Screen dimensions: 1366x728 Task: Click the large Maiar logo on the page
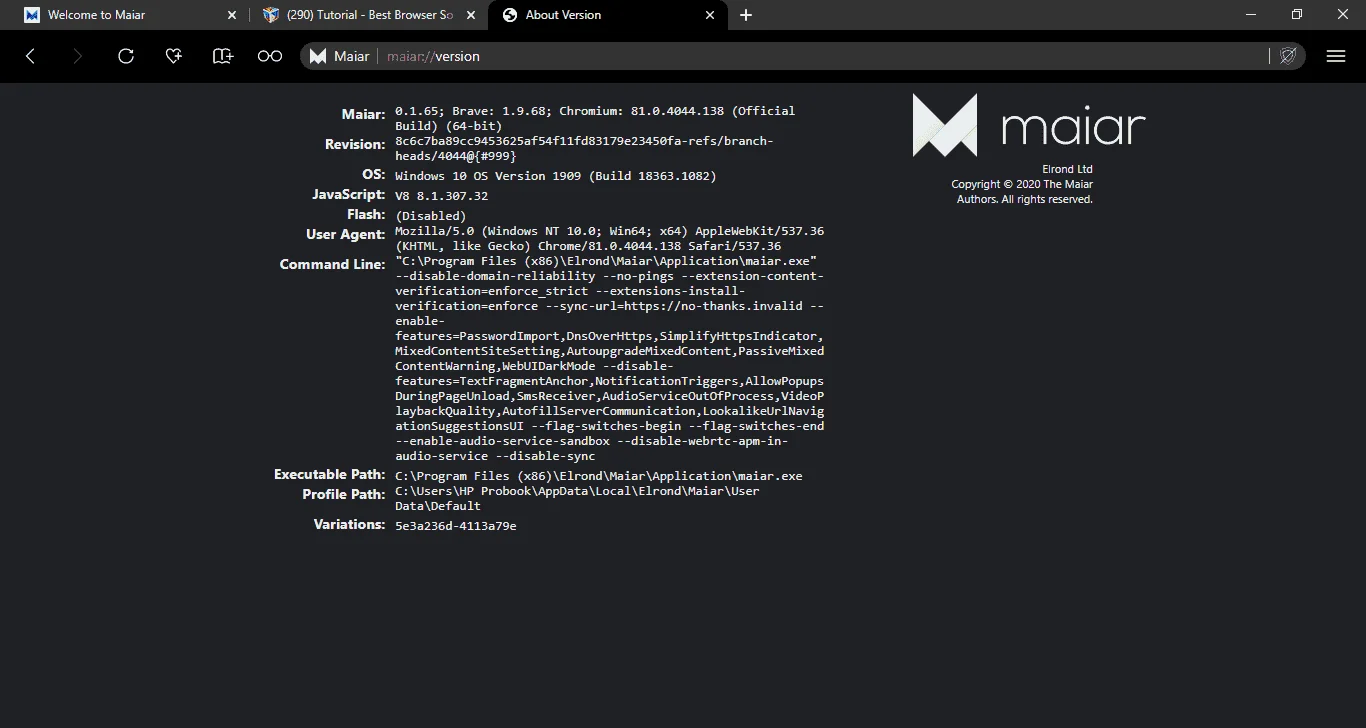pos(1029,126)
